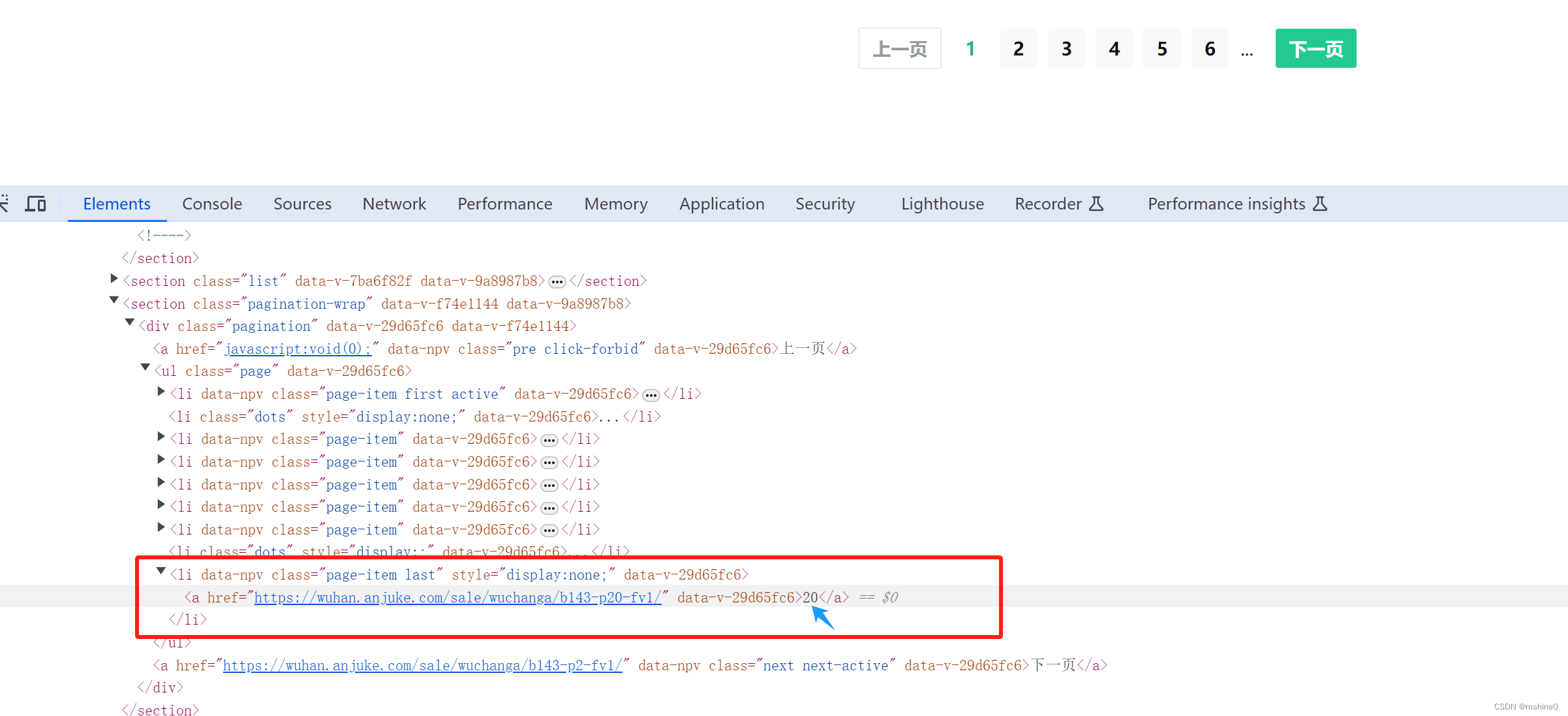Go to page 3 in pagination

pyautogui.click(x=1066, y=48)
